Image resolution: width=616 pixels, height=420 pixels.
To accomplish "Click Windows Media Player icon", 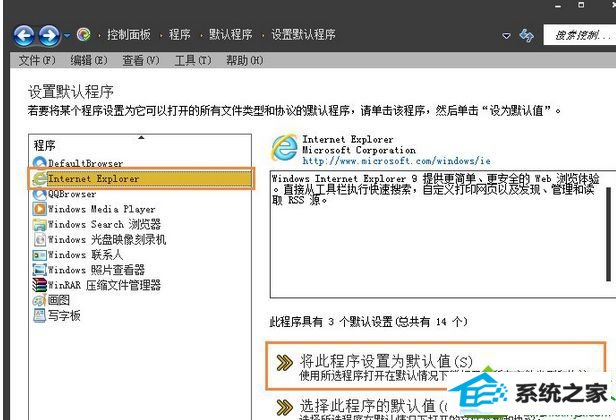I will [39, 209].
